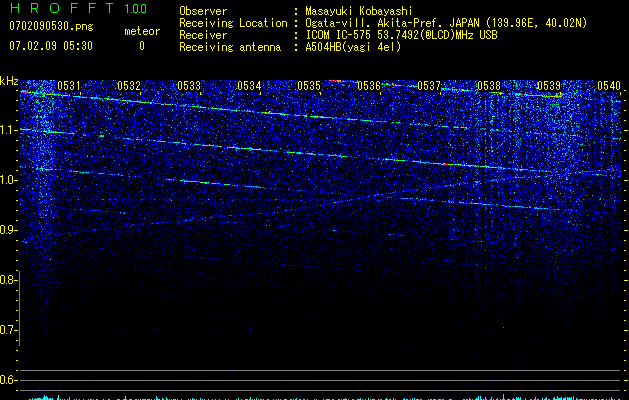Click the A504HB(yagi 4el) antenna text
Screen dimensions: 629x400
353,47
